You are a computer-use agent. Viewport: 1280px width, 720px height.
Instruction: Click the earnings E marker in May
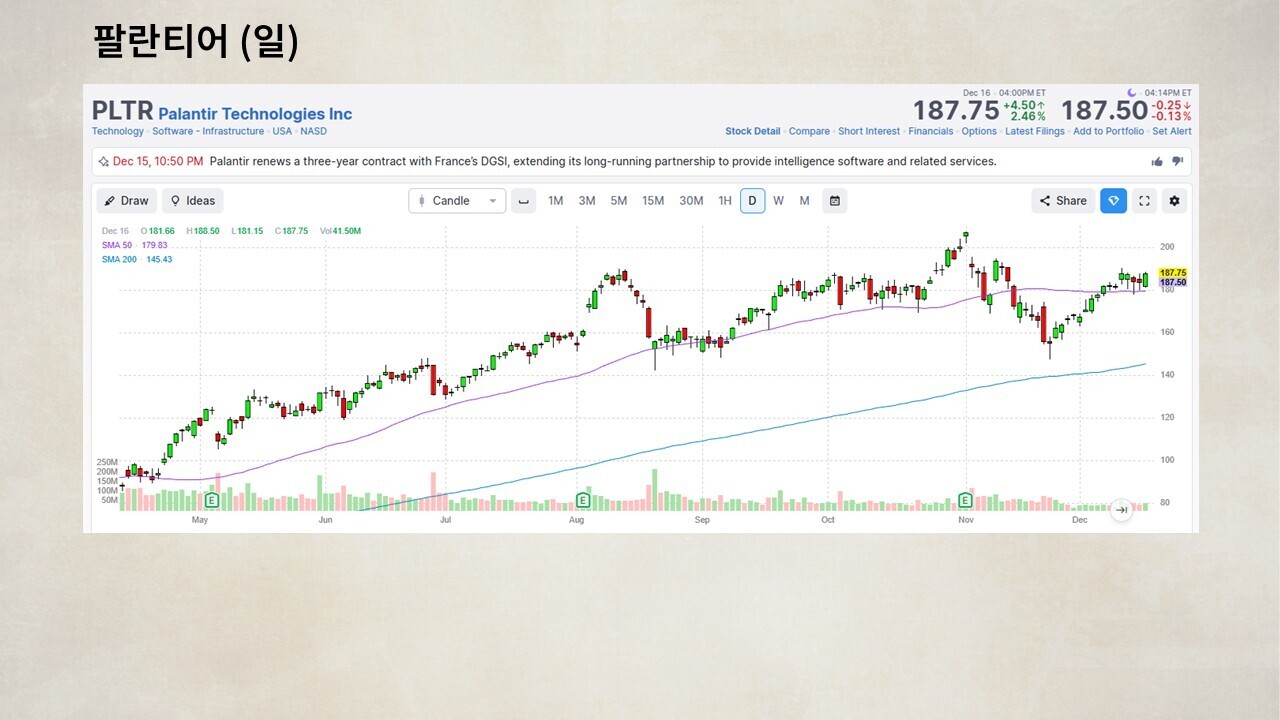(212, 499)
